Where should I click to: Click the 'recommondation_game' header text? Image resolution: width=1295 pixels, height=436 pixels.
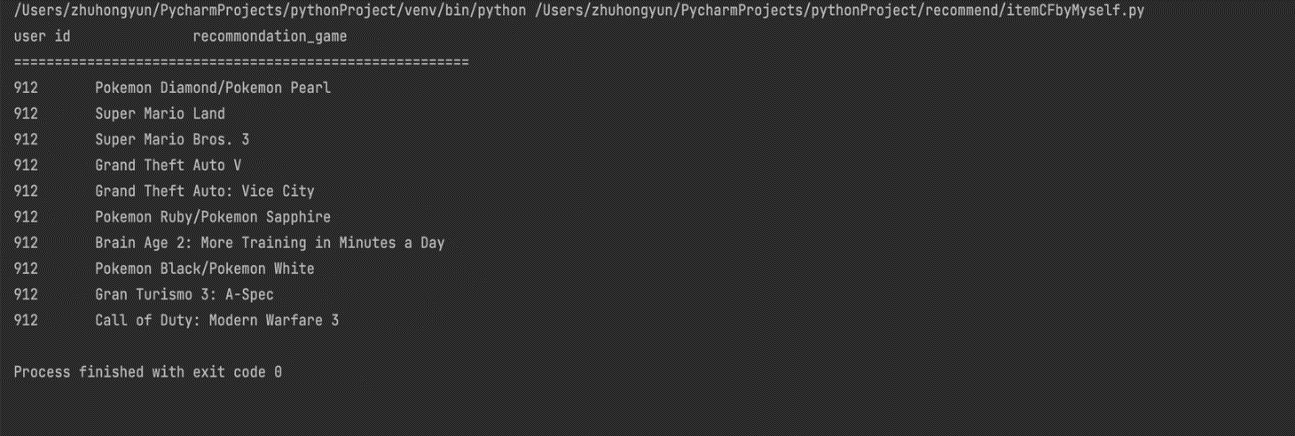270,36
